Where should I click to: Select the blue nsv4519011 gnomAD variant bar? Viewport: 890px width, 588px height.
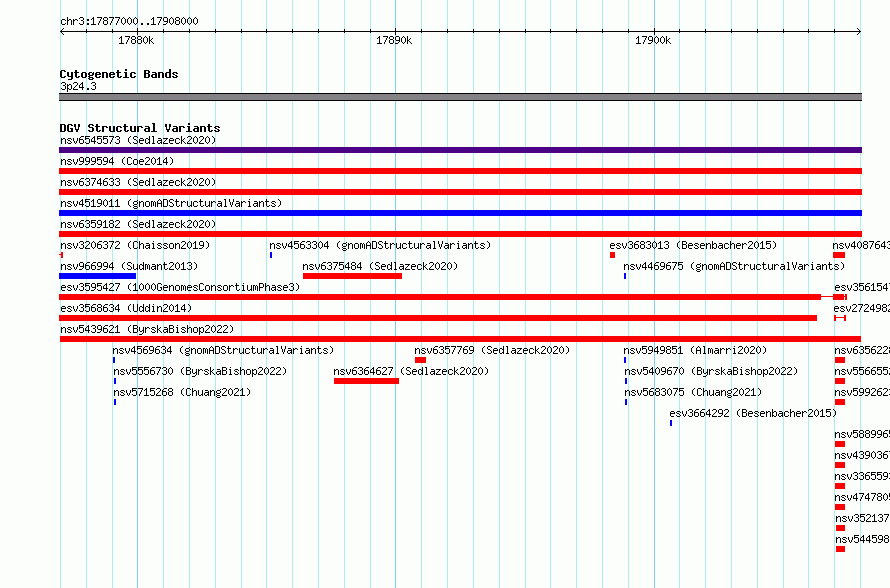[460, 213]
